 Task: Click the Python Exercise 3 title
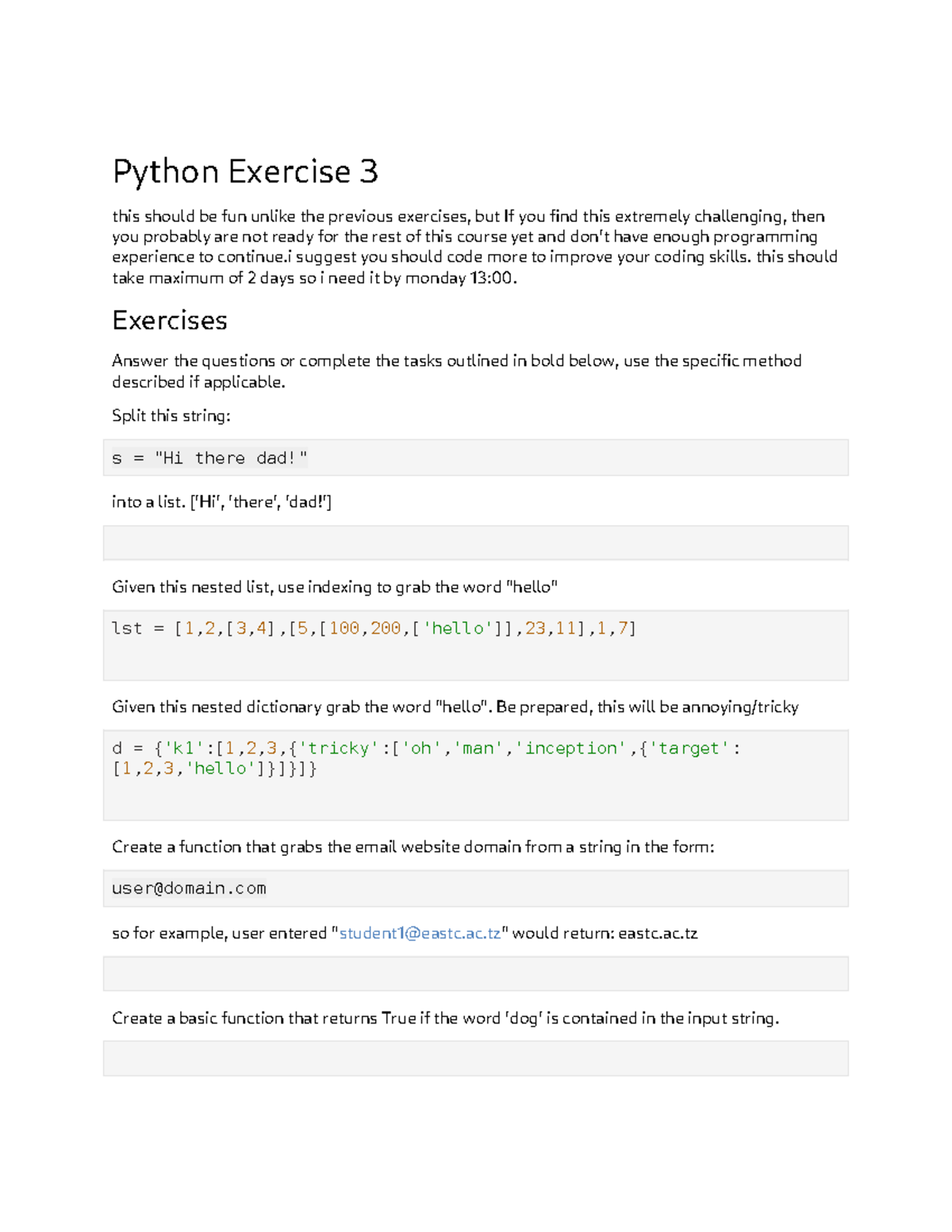click(245, 172)
